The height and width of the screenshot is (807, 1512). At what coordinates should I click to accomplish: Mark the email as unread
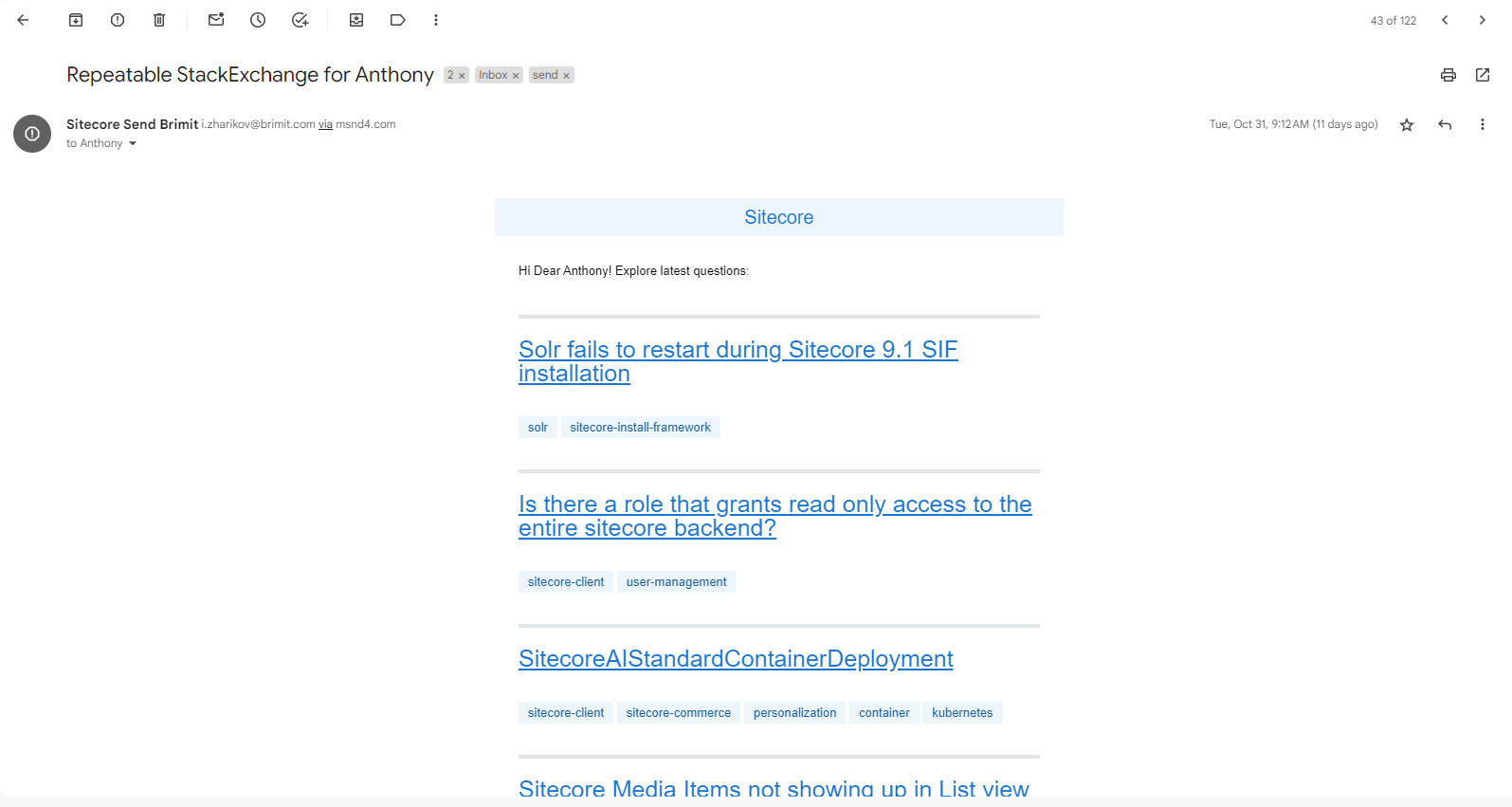tap(216, 20)
